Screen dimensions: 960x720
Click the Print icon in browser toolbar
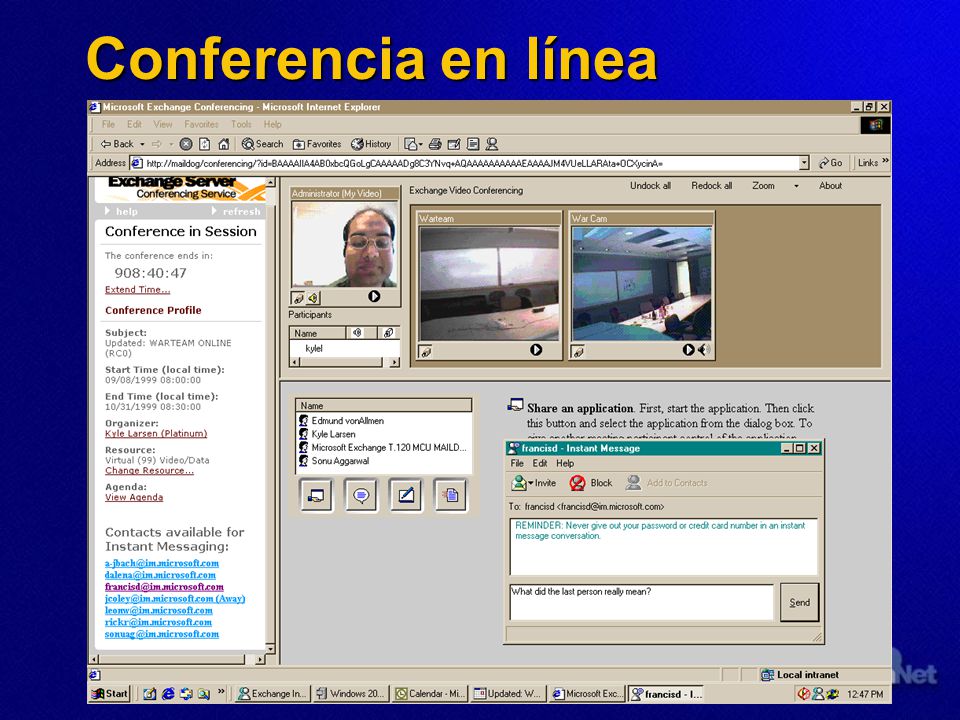pos(435,144)
